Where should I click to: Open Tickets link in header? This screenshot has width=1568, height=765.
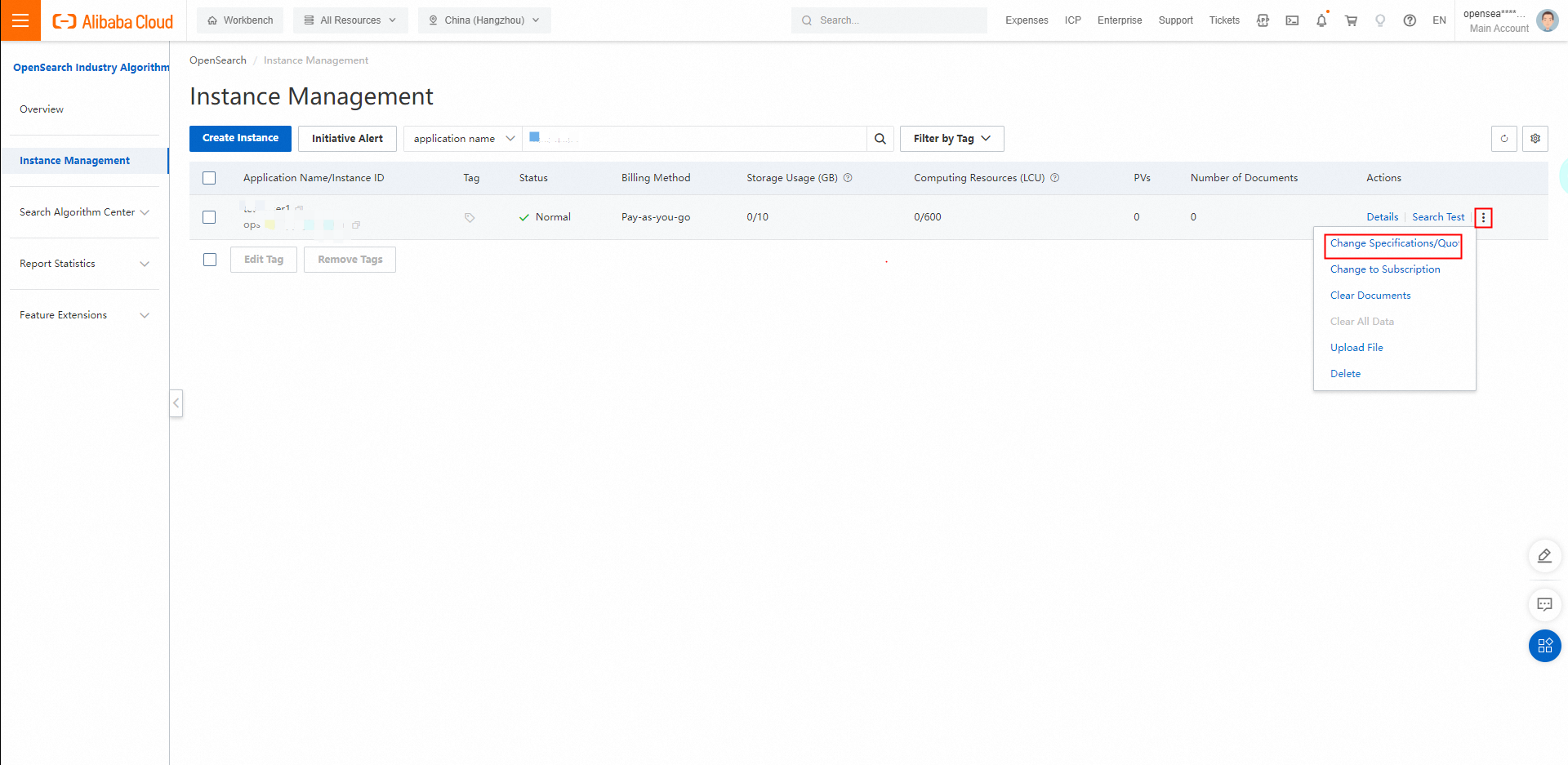coord(1224,20)
